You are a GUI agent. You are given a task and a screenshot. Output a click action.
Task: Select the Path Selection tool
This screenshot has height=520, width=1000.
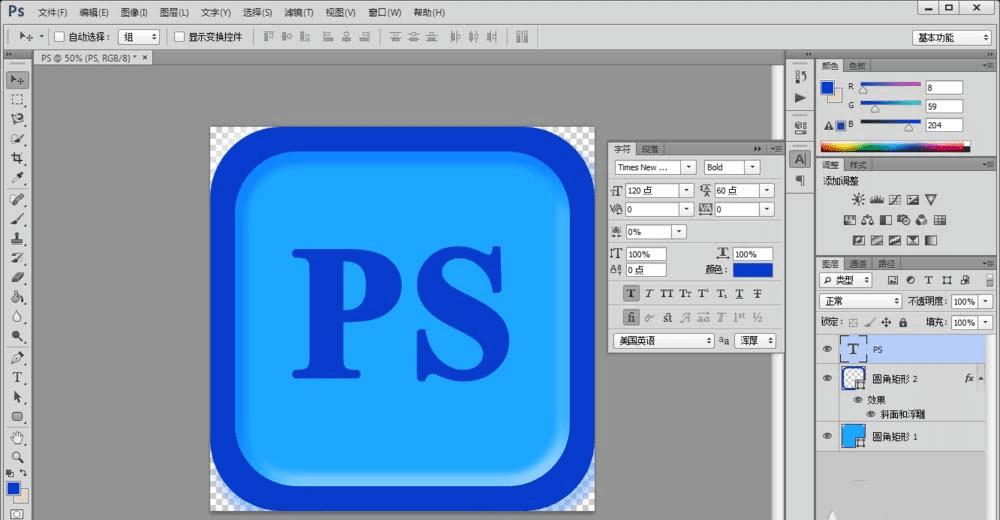coord(17,397)
